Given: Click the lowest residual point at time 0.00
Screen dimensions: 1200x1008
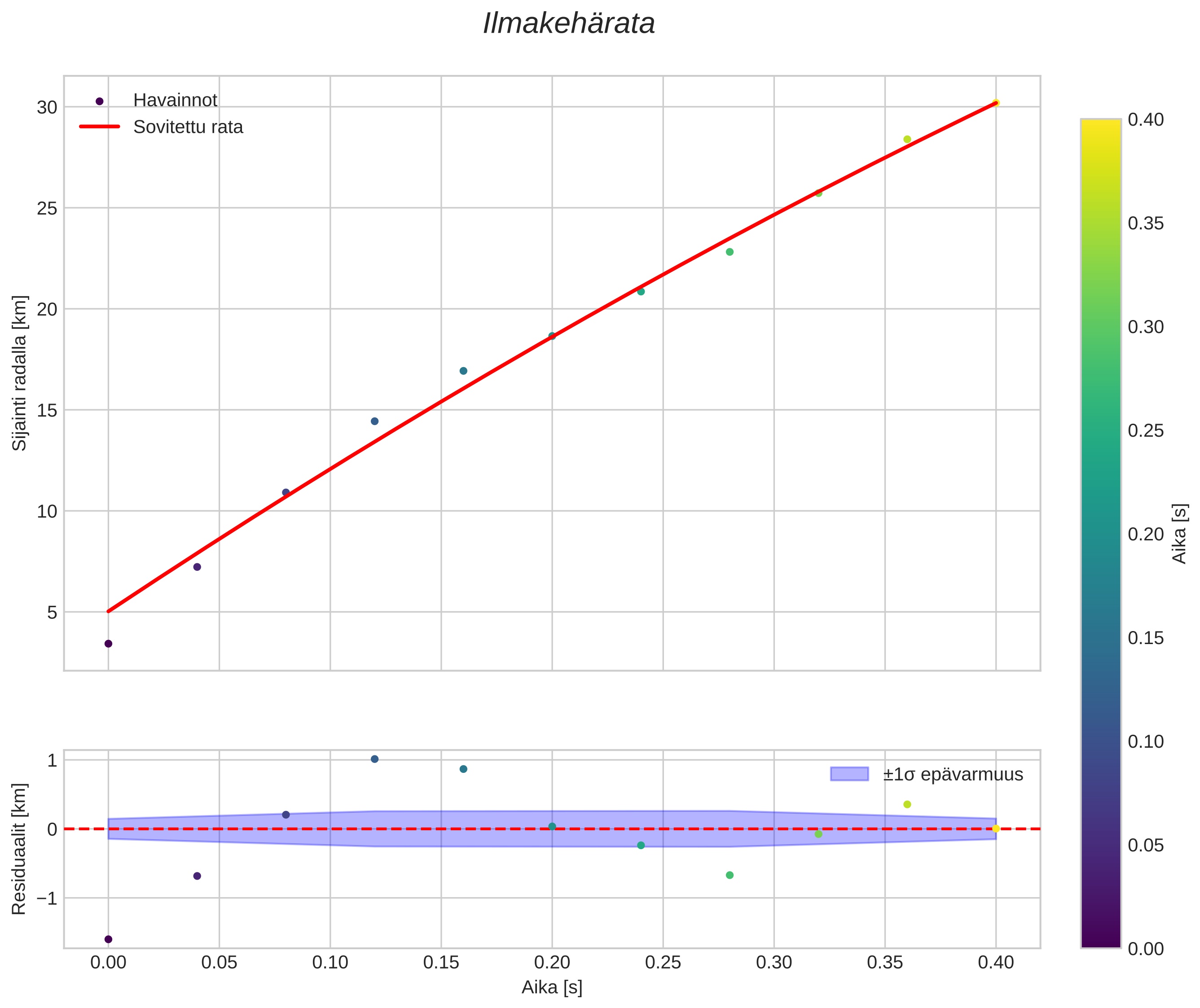Looking at the screenshot, I should [108, 939].
